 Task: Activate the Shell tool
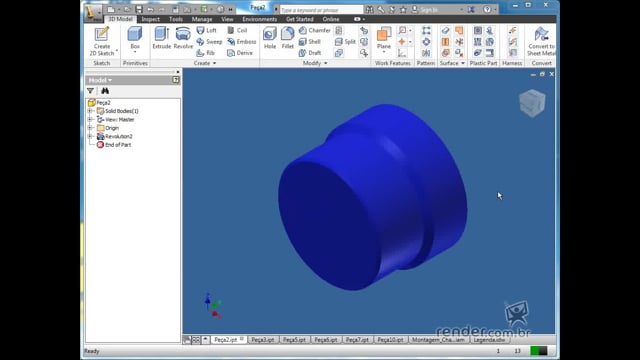(310, 42)
